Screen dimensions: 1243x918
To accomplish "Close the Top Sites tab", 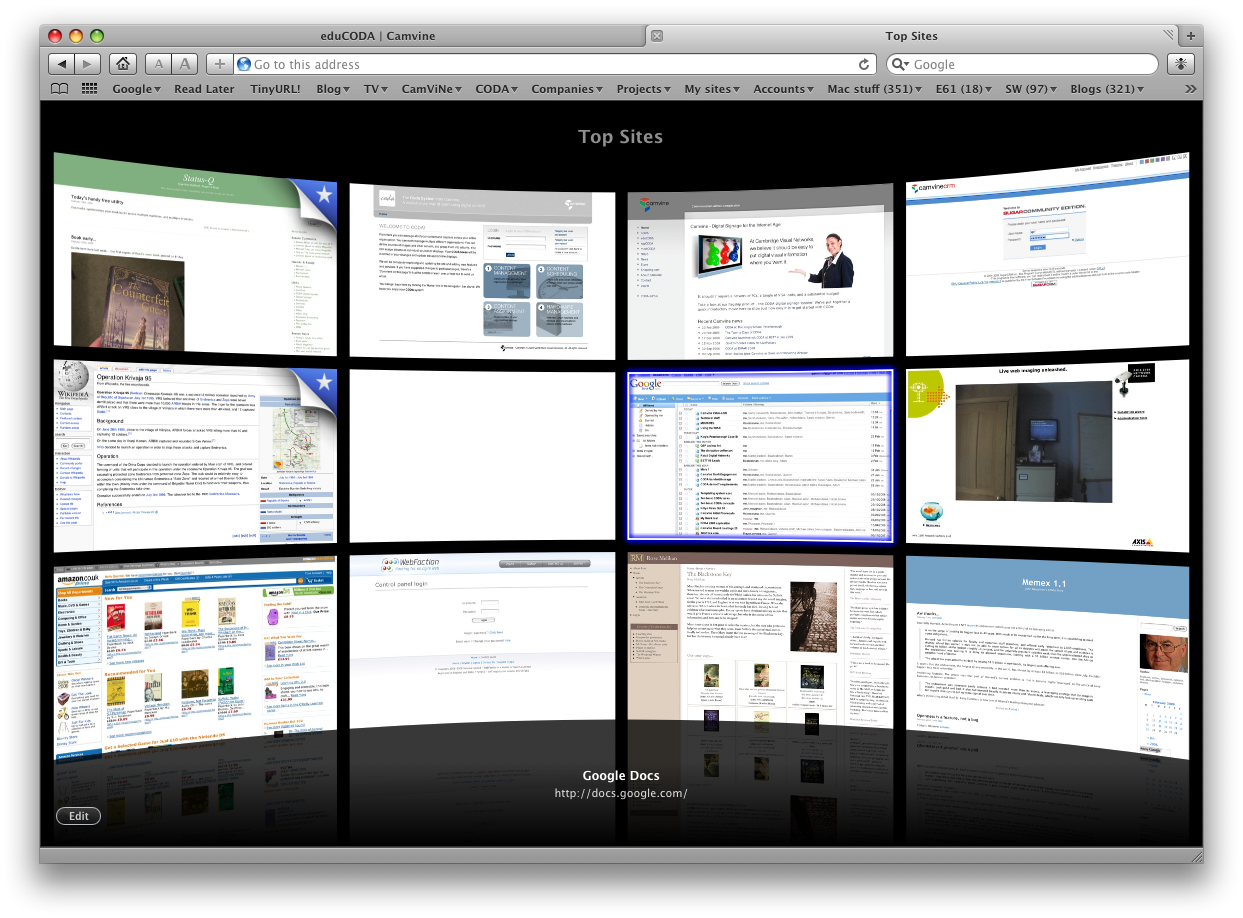I will 657,36.
